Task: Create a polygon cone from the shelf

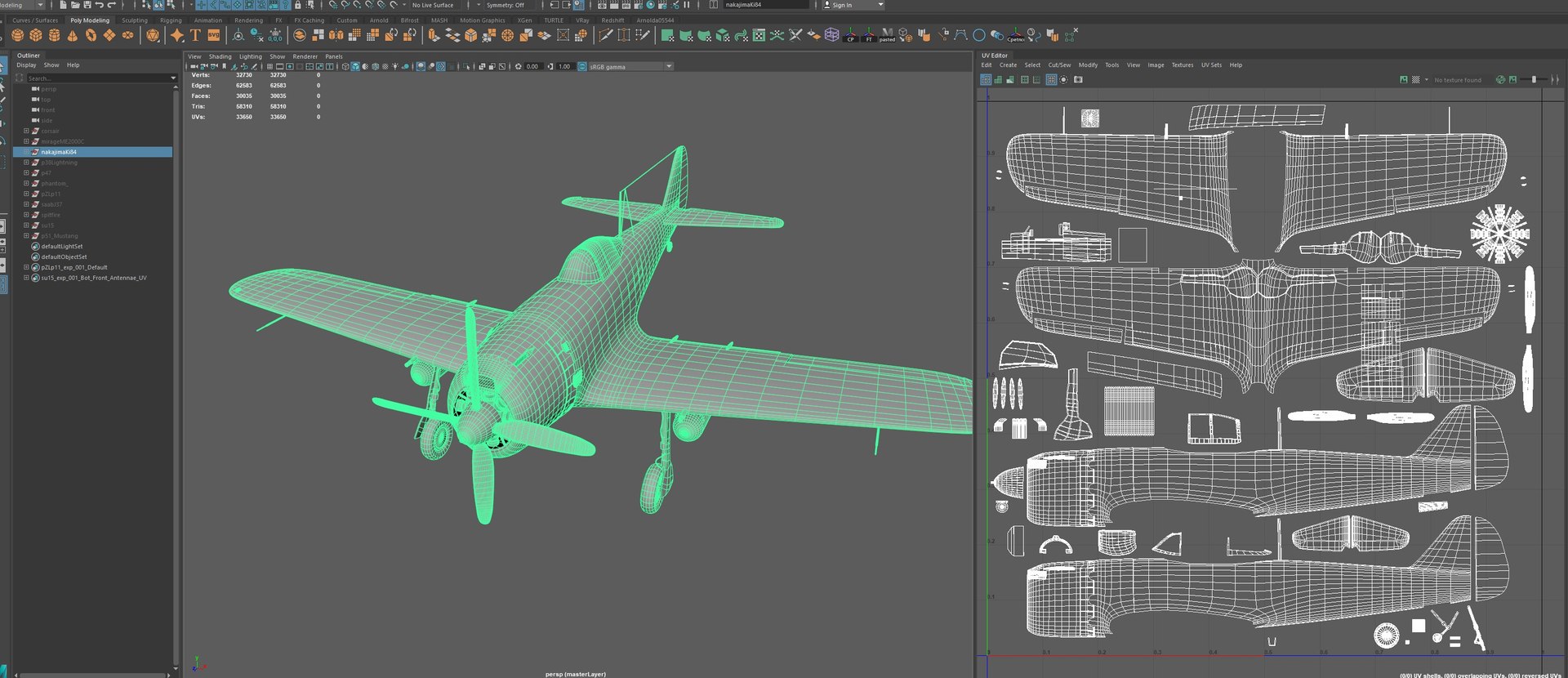Action: coord(73,35)
